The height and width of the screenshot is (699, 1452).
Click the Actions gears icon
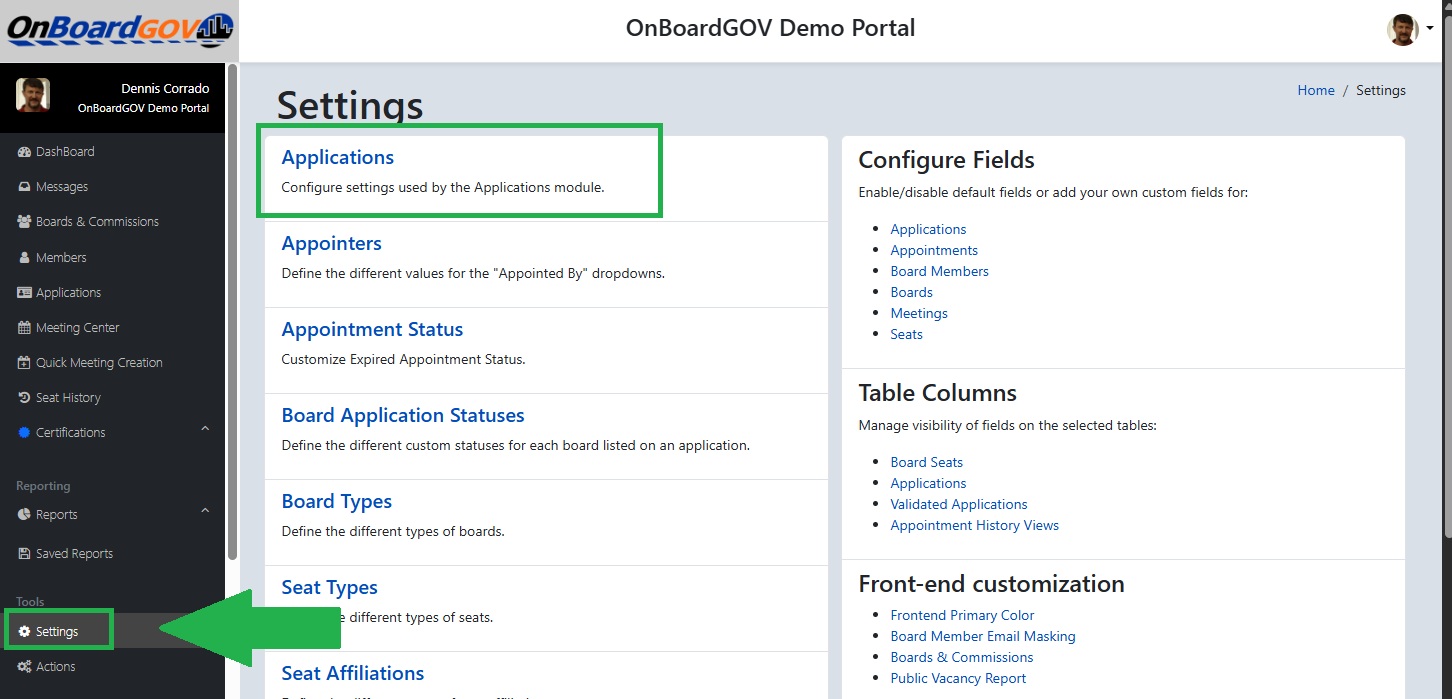tap(25, 667)
